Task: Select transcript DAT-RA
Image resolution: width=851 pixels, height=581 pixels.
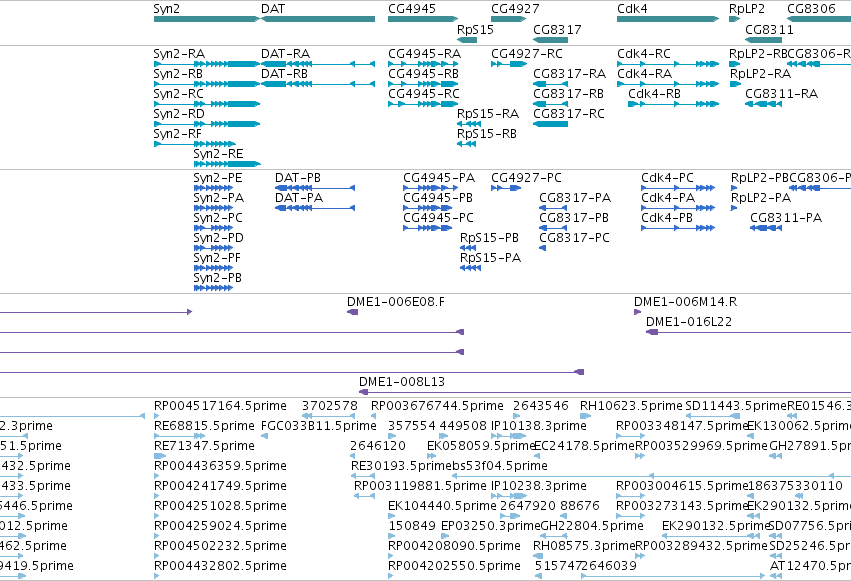Action: (318, 64)
